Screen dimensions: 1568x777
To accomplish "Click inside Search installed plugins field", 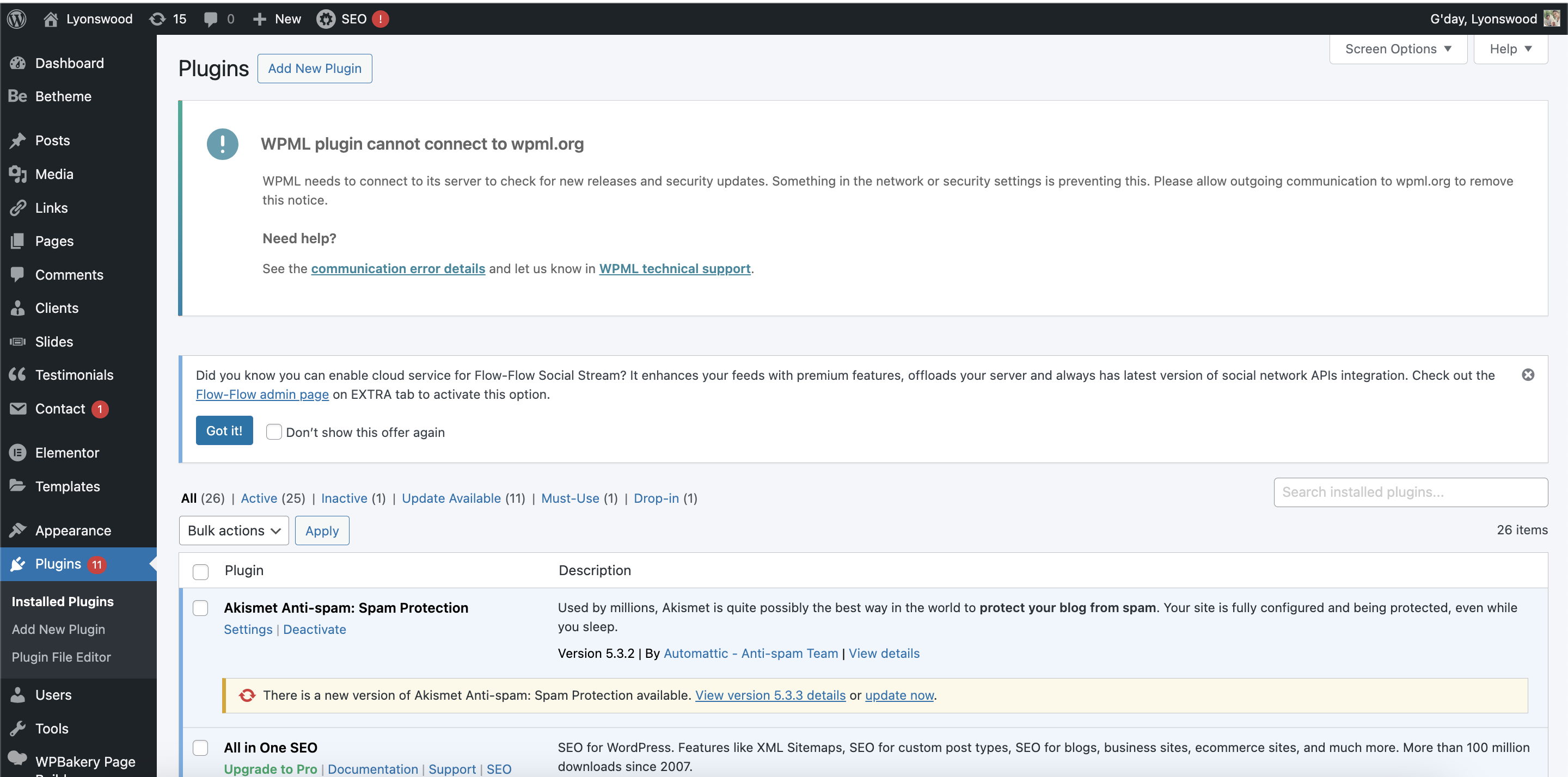I will [1411, 492].
